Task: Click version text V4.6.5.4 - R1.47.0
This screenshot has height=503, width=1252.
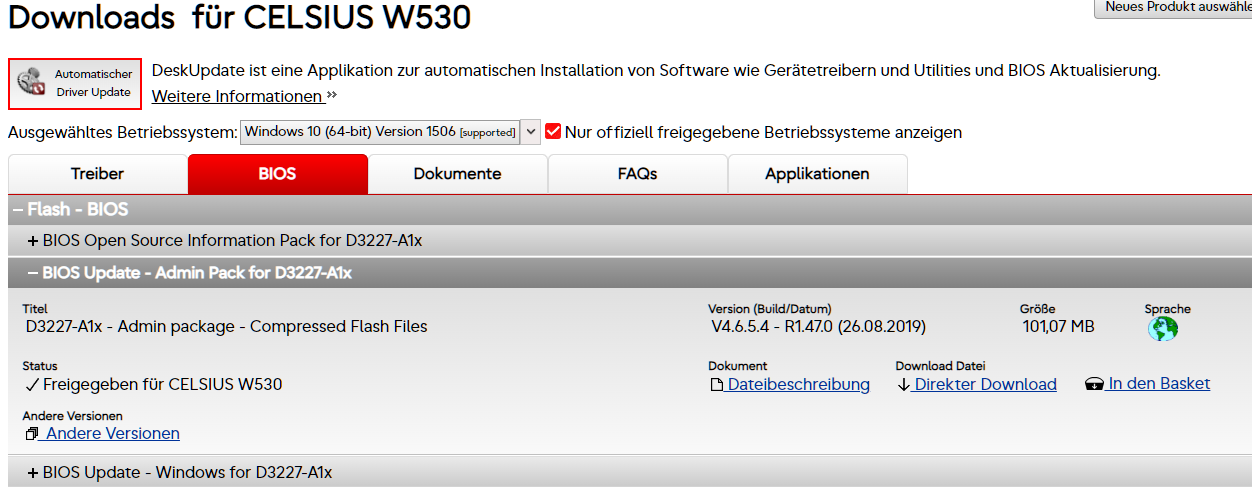Action: point(818,327)
